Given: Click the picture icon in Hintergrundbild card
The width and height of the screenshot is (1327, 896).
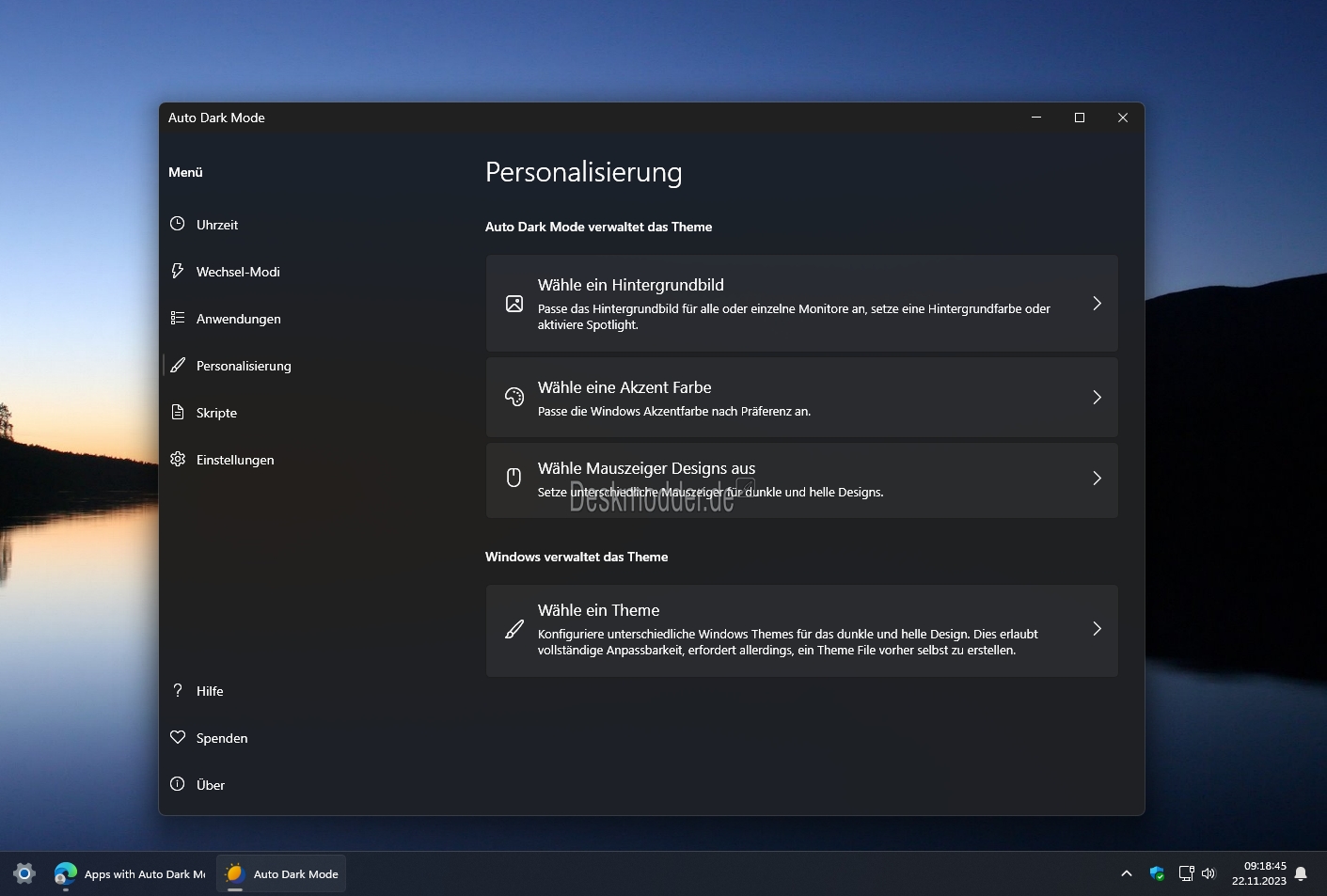Looking at the screenshot, I should tap(514, 304).
